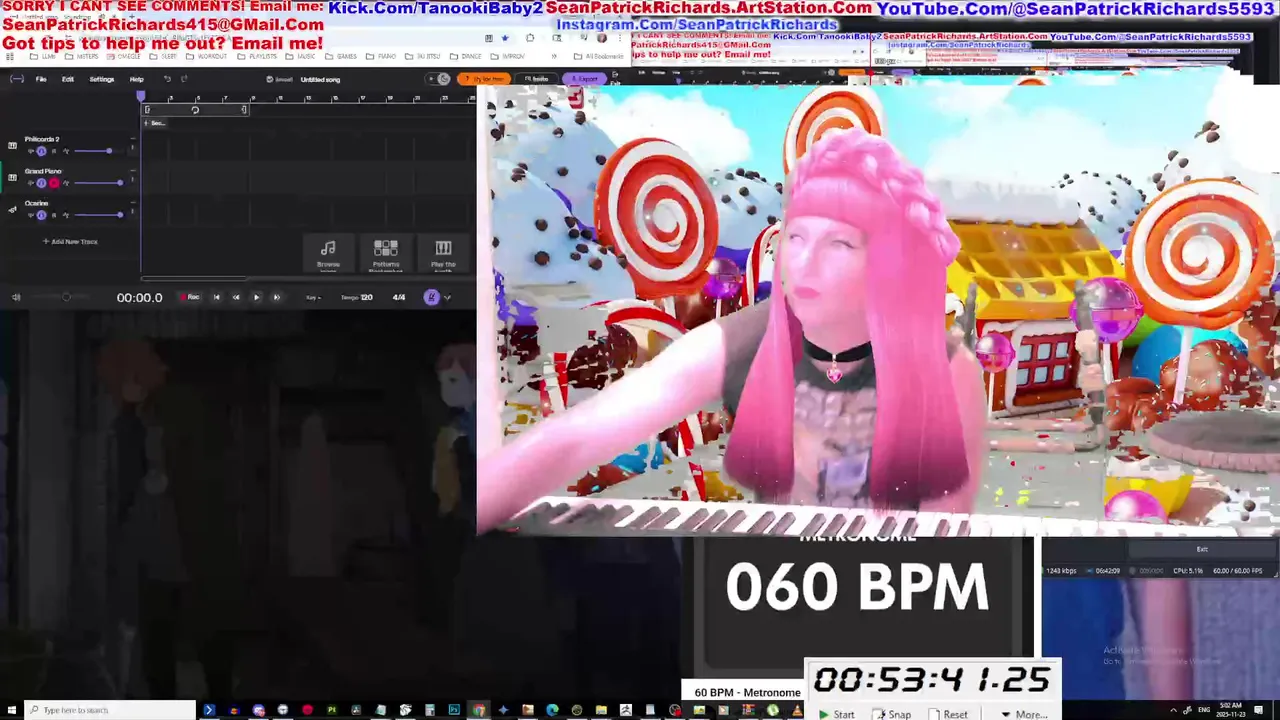Image resolution: width=1280 pixels, height=720 pixels.
Task: Toggle the purple metronome button
Action: [432, 297]
